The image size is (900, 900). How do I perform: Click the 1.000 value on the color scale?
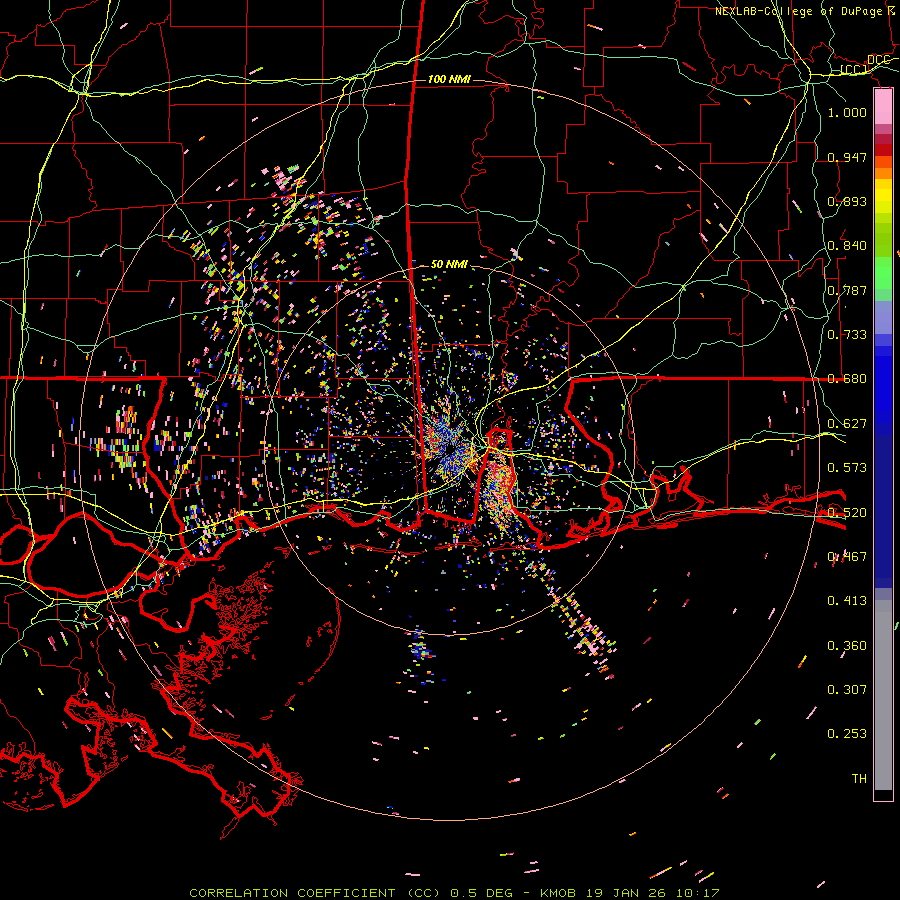point(847,112)
